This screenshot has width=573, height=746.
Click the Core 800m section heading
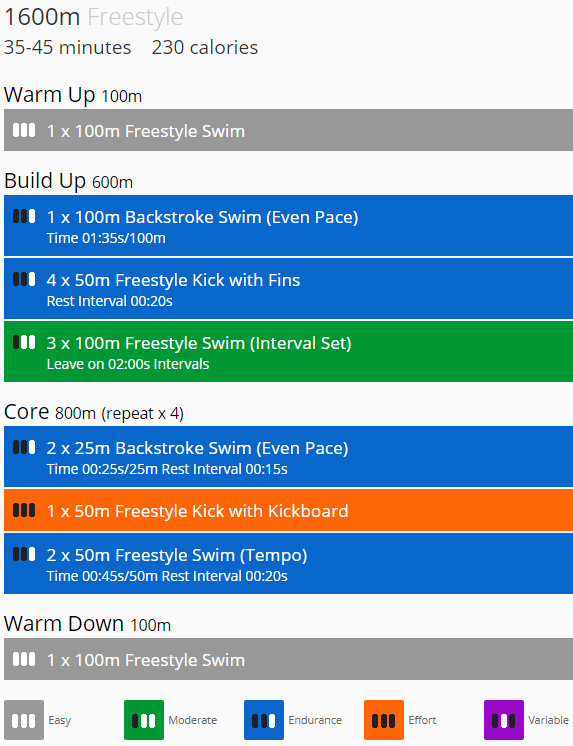pos(94,412)
